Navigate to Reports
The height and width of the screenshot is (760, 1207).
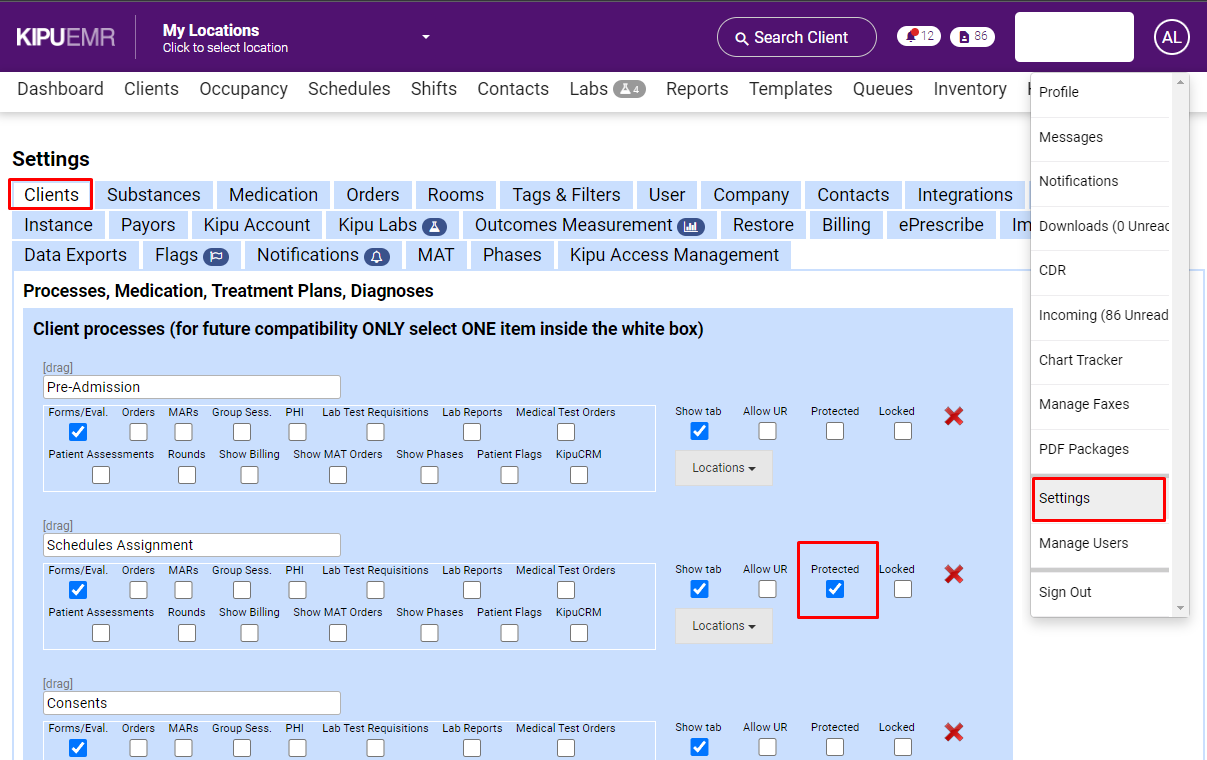pyautogui.click(x=697, y=89)
